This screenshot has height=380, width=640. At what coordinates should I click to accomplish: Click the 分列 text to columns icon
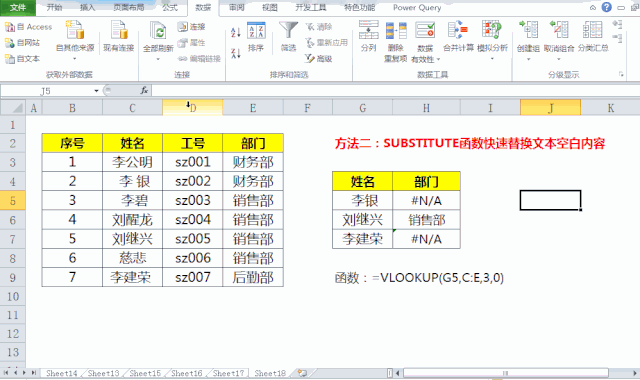pos(369,30)
